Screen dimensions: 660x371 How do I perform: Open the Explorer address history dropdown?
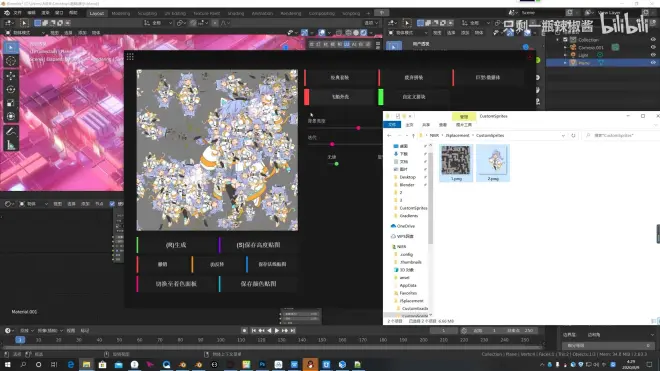coord(563,136)
